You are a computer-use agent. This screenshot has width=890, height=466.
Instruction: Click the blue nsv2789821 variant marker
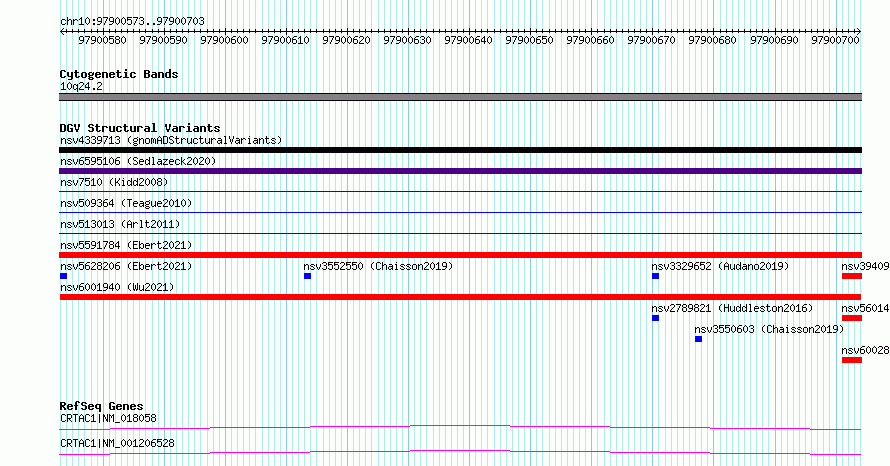tap(655, 318)
